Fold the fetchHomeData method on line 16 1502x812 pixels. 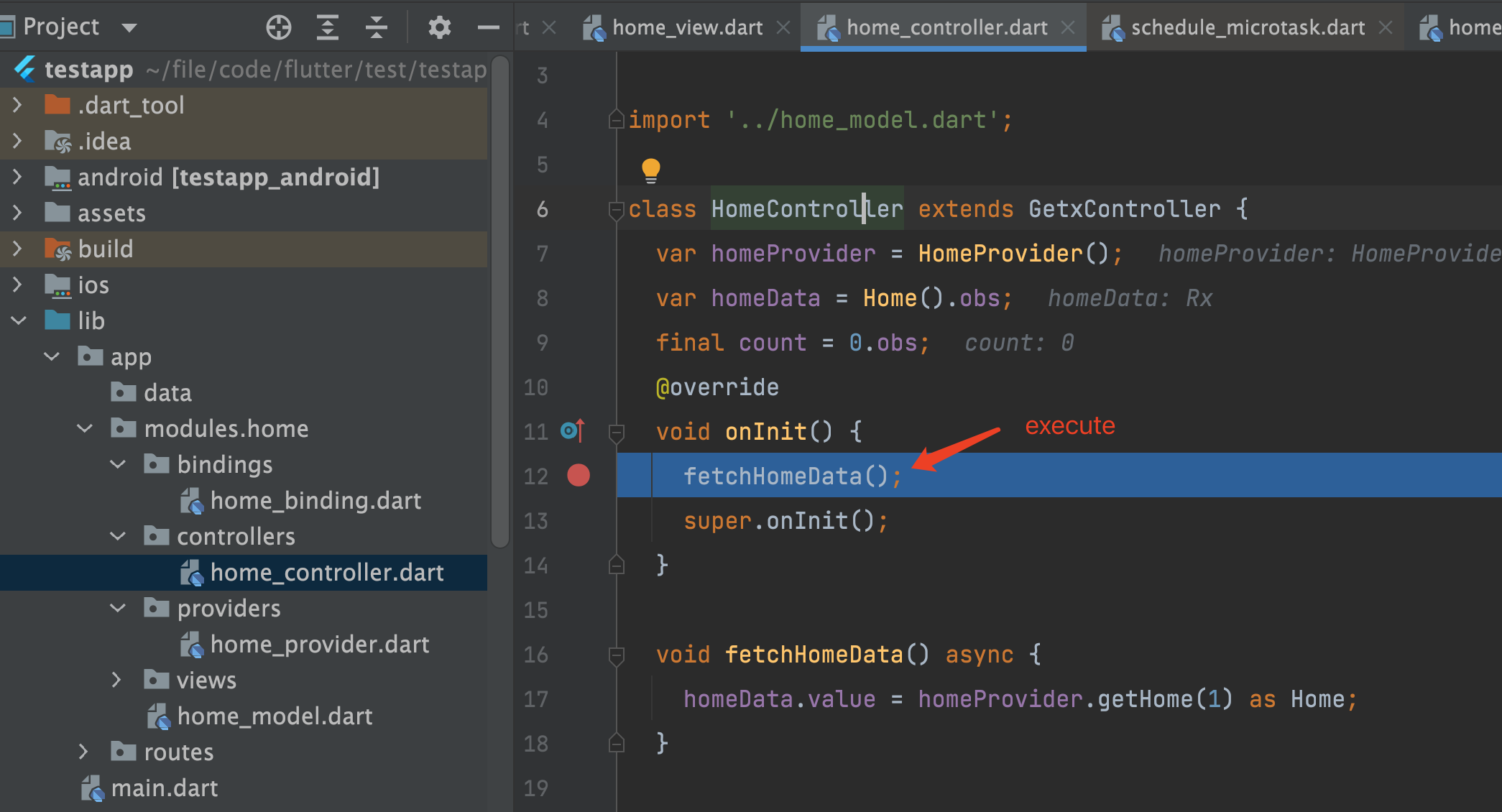(x=616, y=655)
